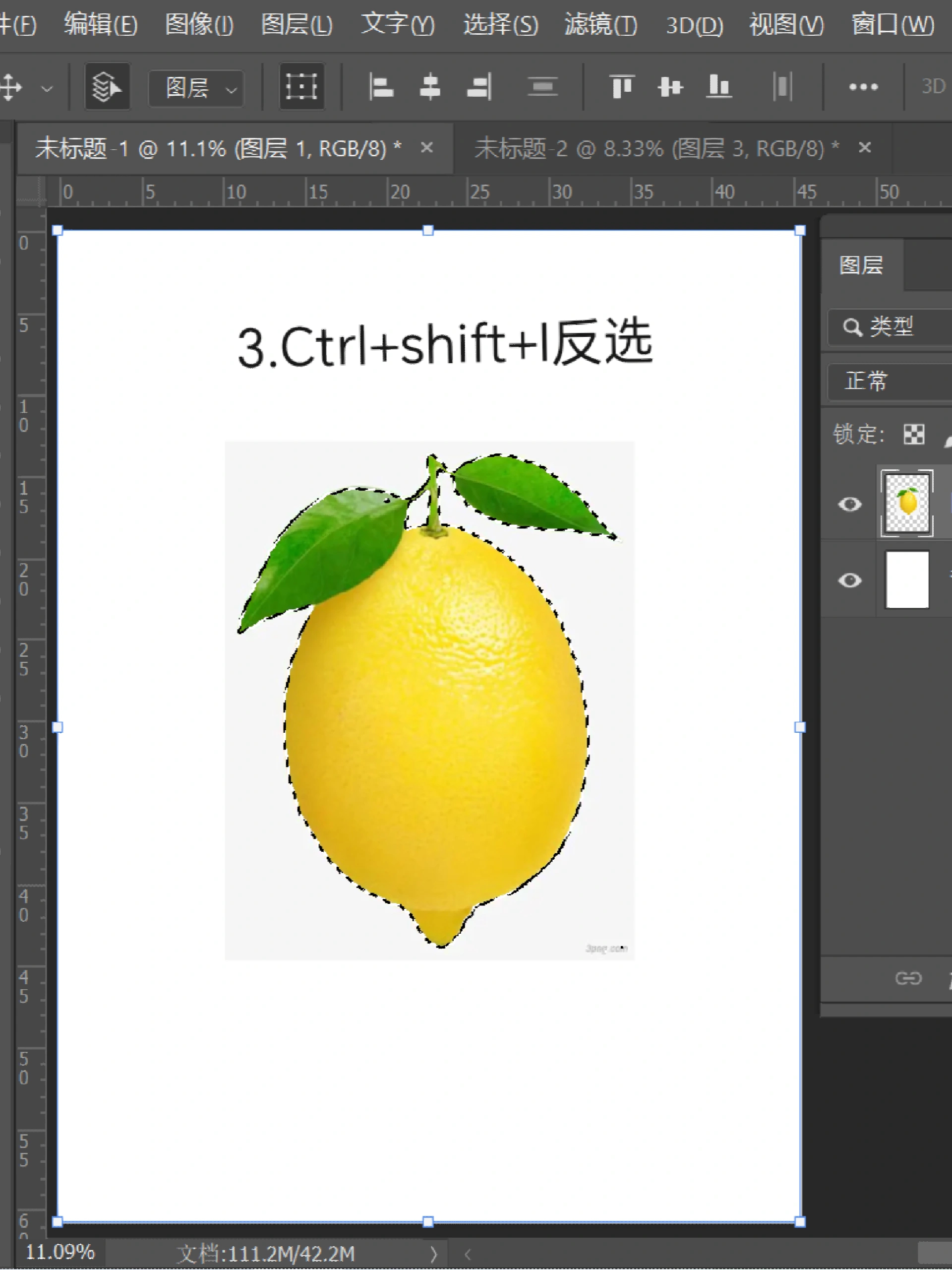This screenshot has width=952, height=1270.
Task: Click the align bottom edges icon
Action: (x=719, y=86)
